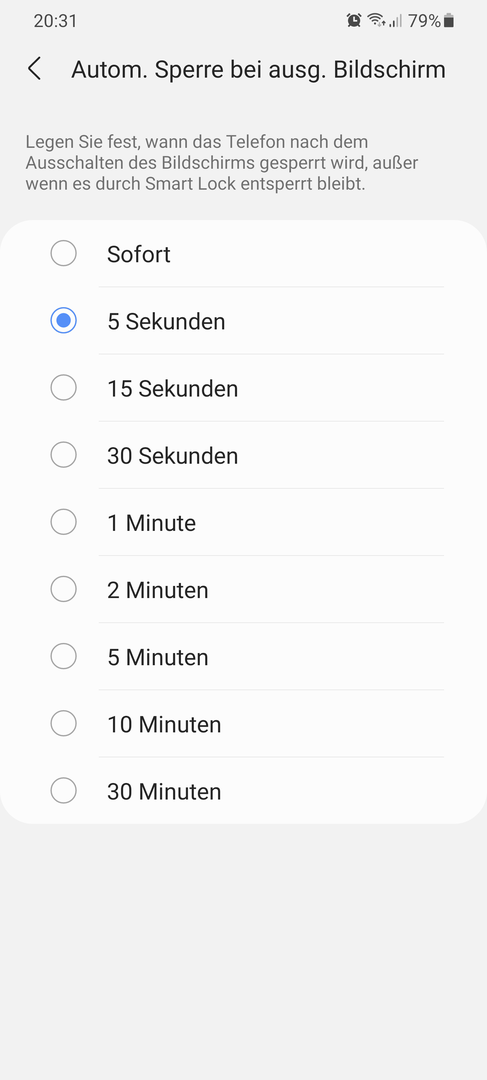
Task: Tap the back arrow icon
Action: 34,69
